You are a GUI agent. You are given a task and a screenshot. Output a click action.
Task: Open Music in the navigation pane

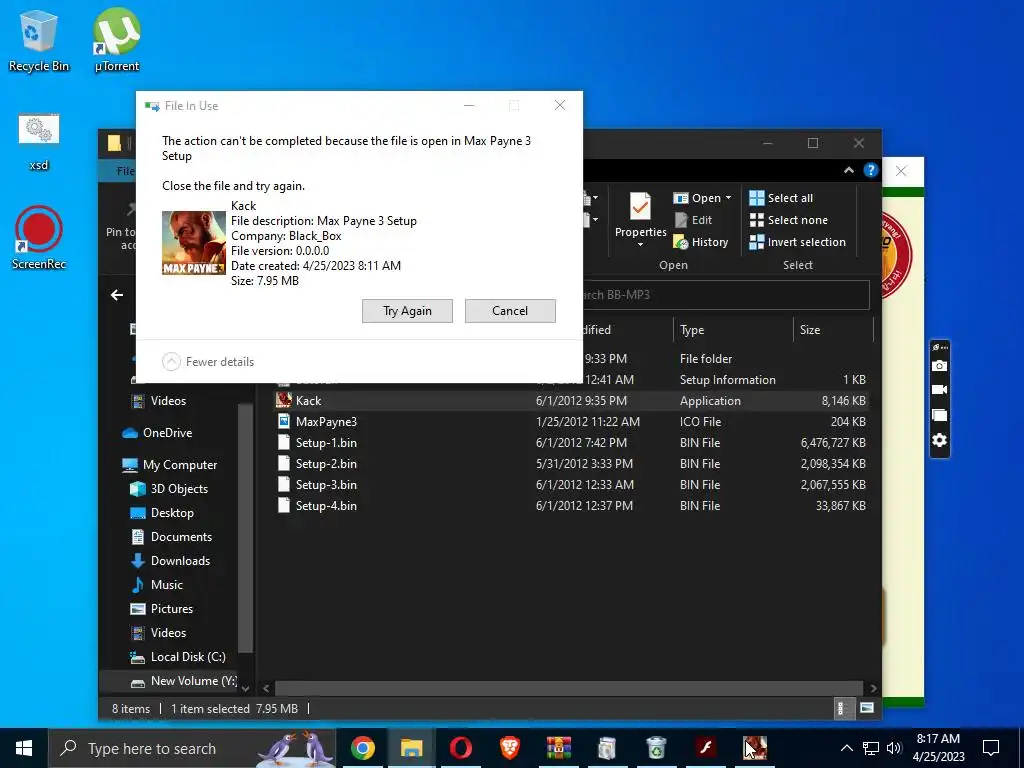click(157, 585)
